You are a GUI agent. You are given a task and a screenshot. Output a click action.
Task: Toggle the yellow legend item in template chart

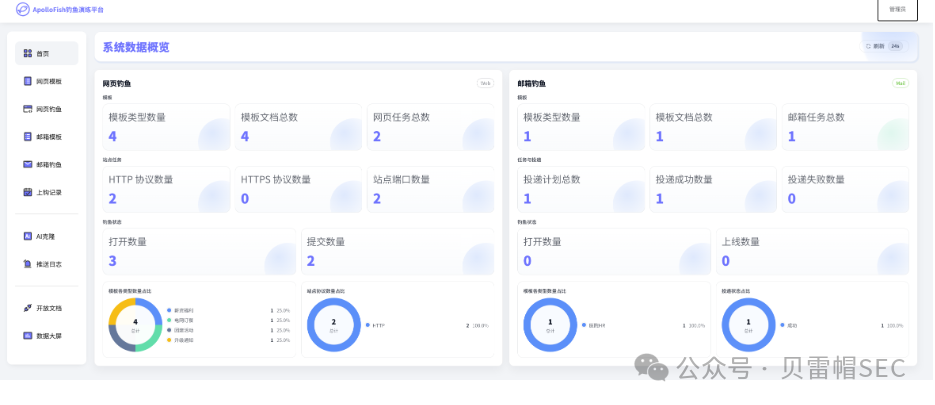(x=181, y=340)
